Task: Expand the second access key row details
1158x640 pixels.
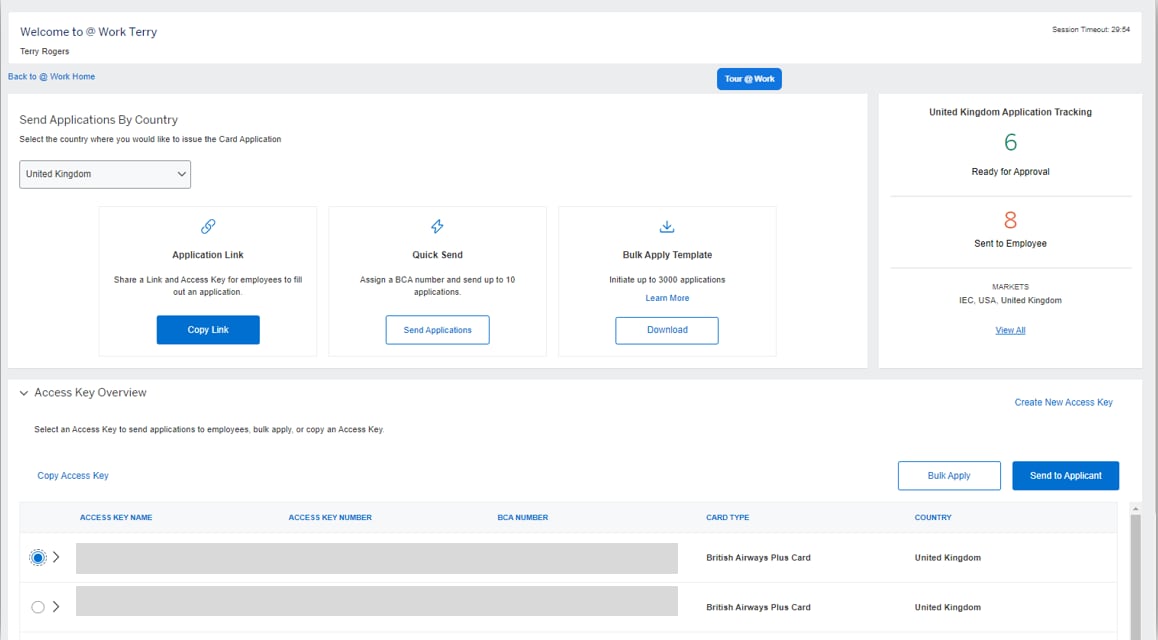Action: 57,606
